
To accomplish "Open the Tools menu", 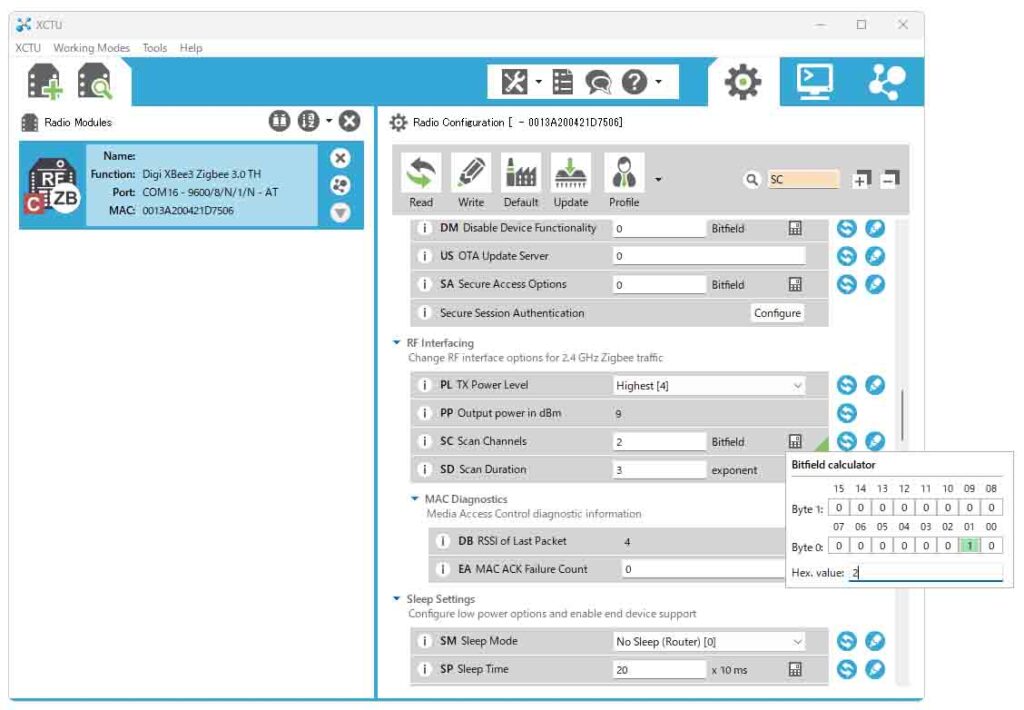I will click(x=154, y=48).
